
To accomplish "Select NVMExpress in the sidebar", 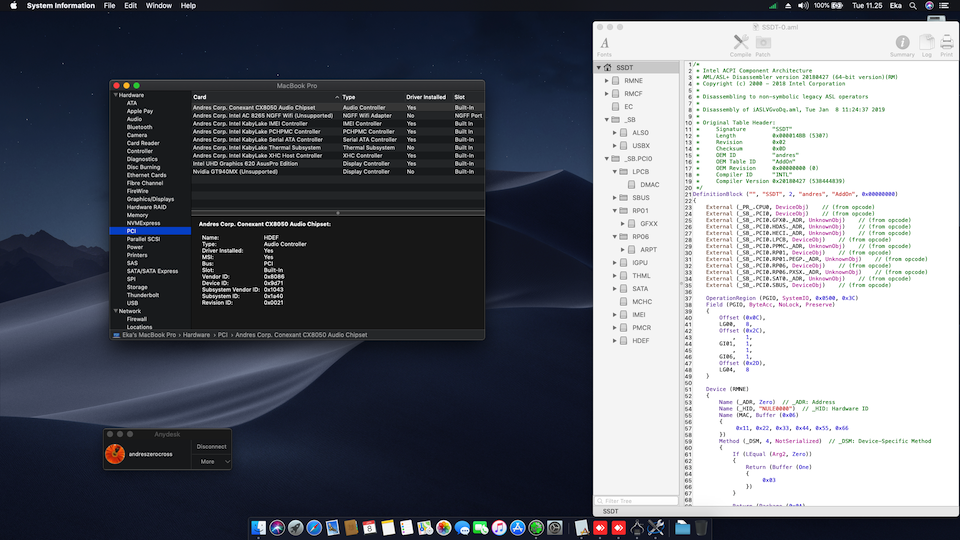I will click(x=143, y=223).
